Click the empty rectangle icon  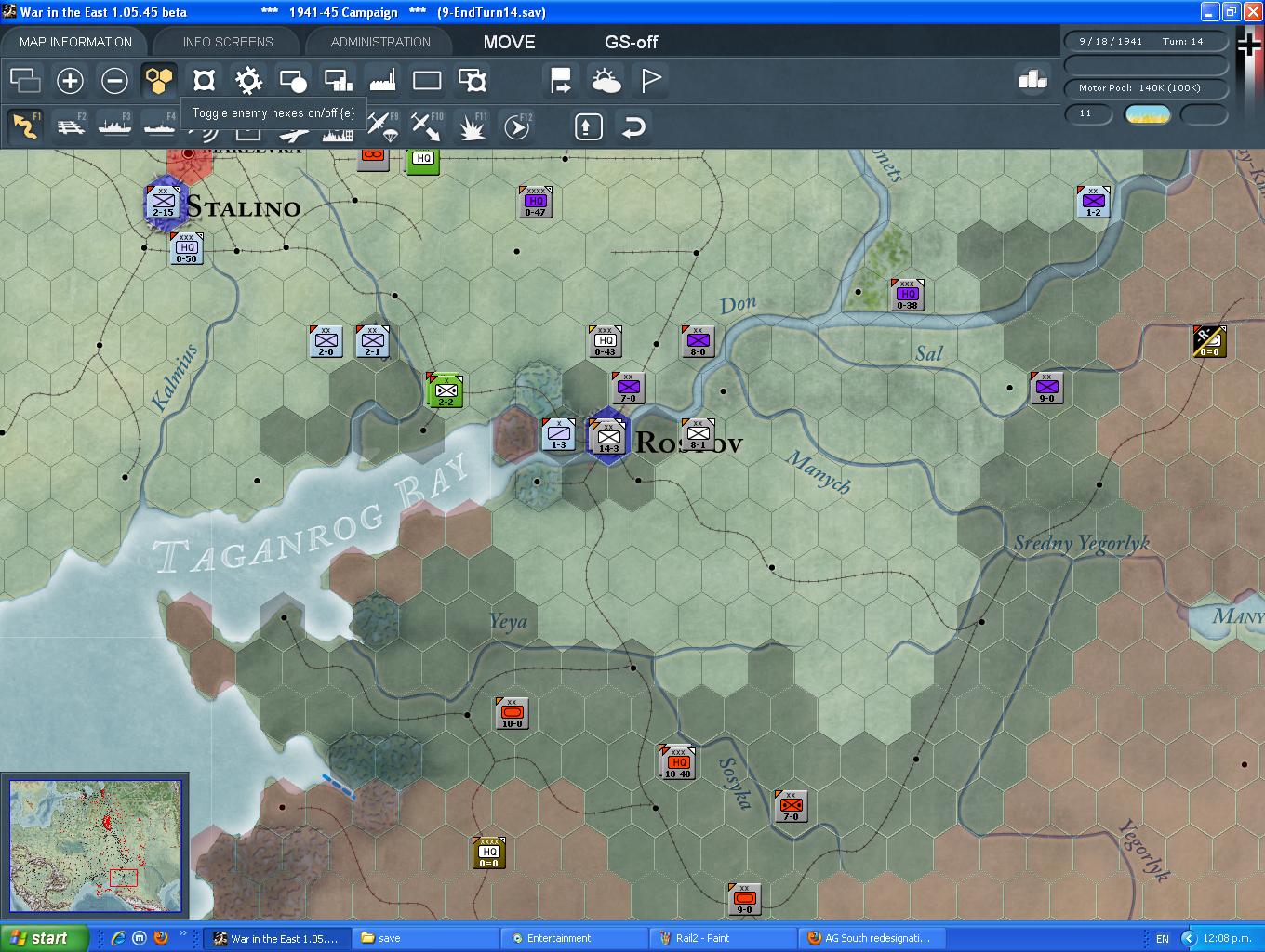tap(427, 81)
